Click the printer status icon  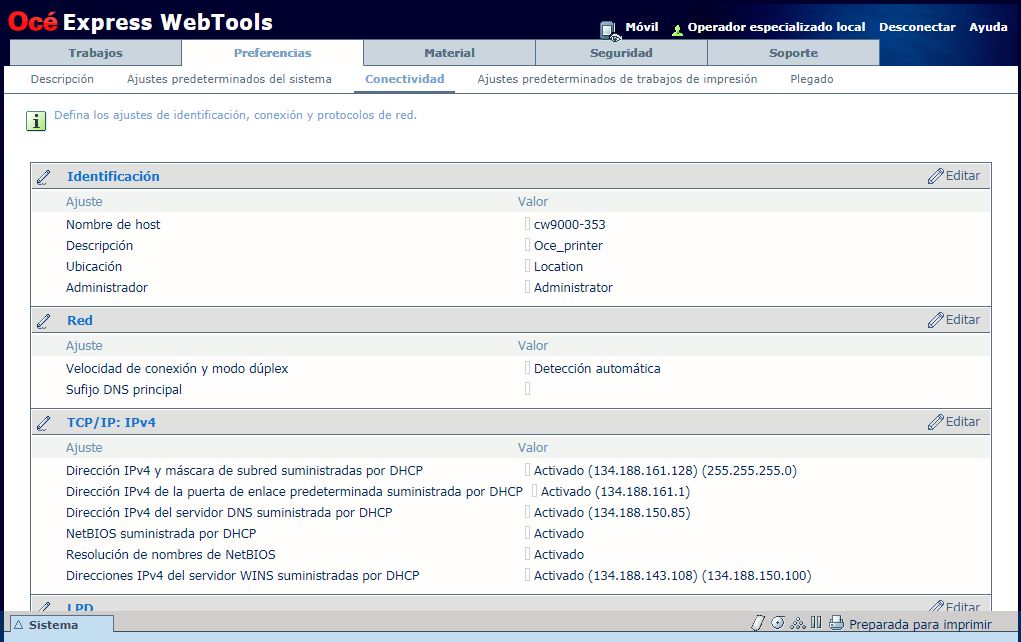pyautogui.click(x=836, y=623)
